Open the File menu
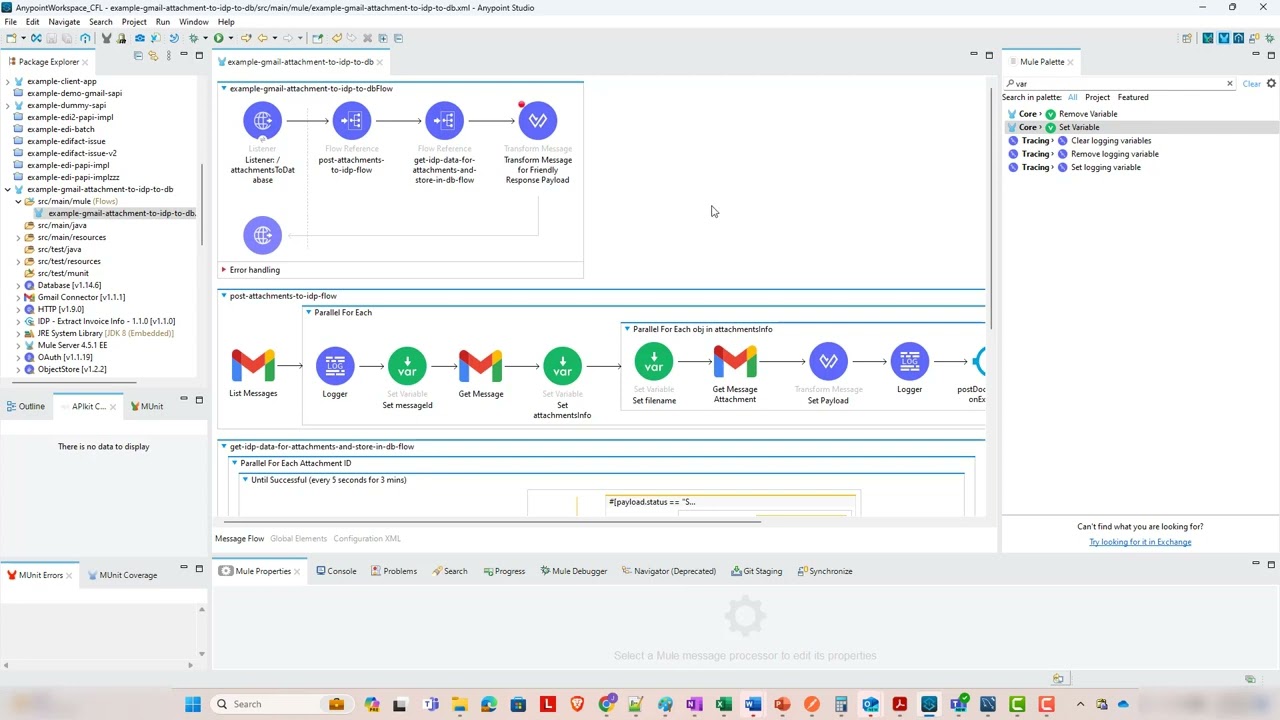This screenshot has height=720, width=1280. [x=10, y=22]
